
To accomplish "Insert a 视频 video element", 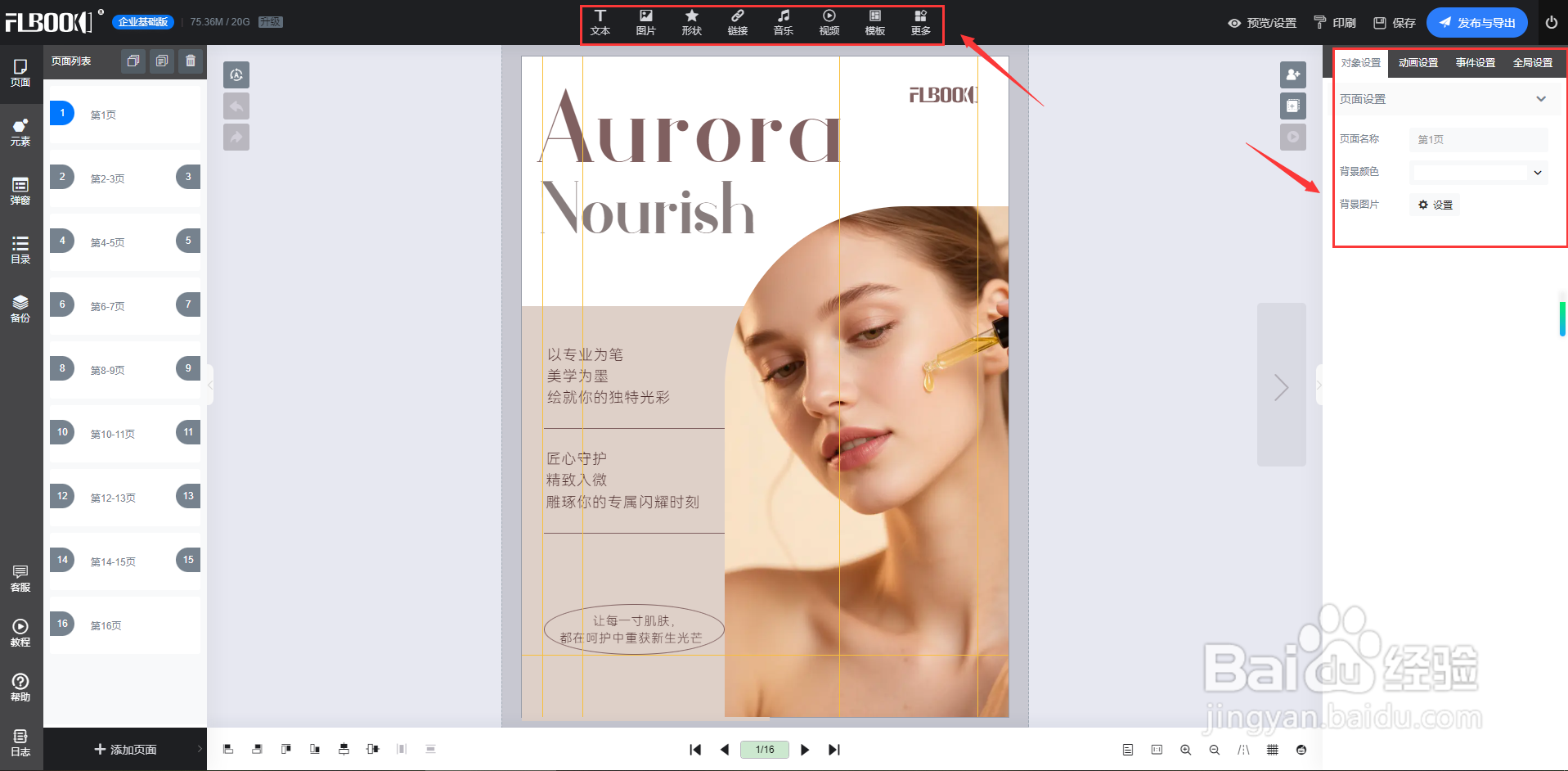I will coord(829,22).
